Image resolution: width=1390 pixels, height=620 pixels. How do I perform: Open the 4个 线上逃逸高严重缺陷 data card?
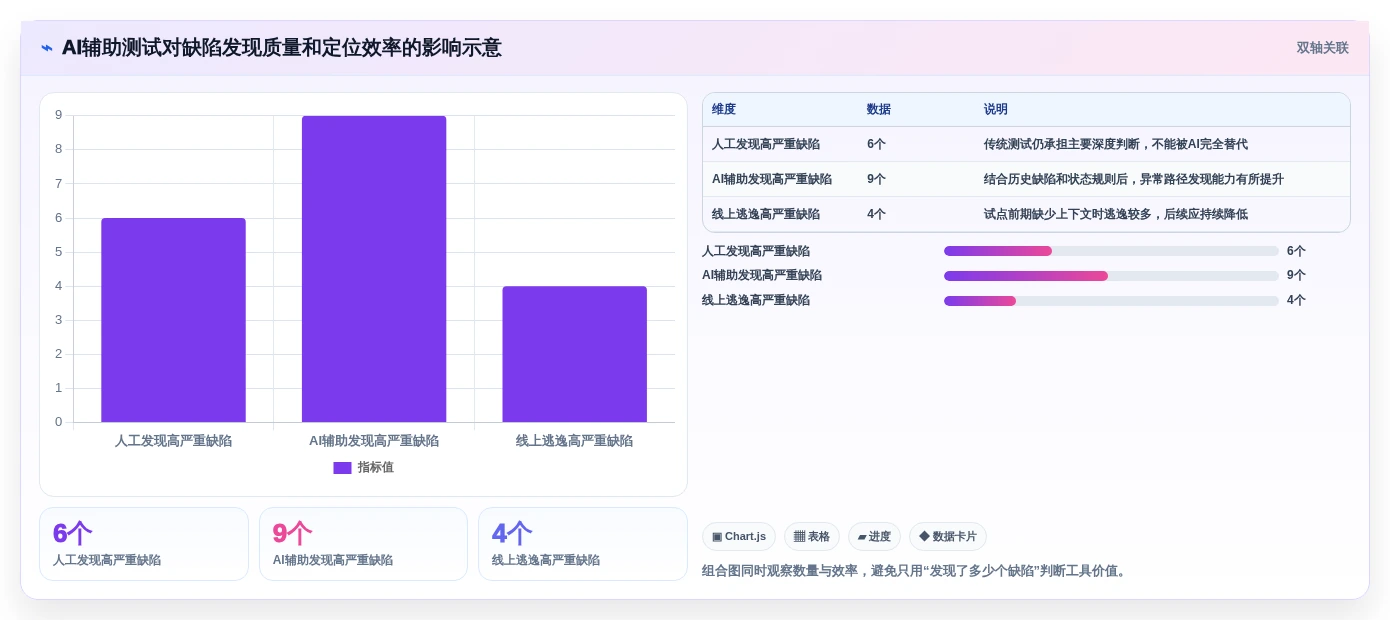(583, 544)
